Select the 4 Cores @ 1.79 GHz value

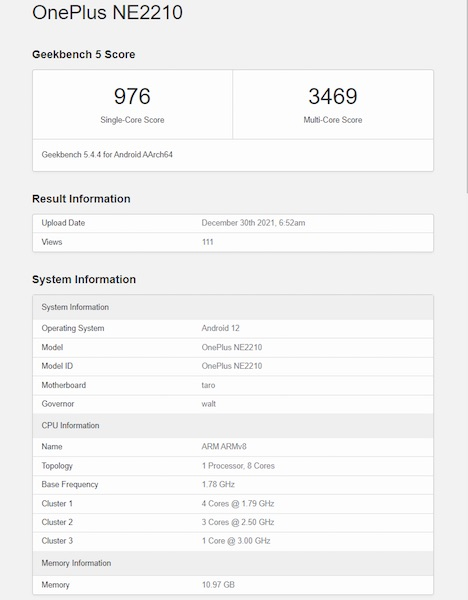[238, 504]
